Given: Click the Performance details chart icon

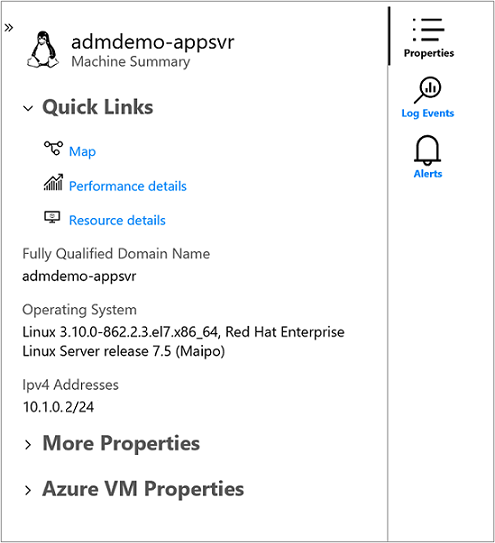Looking at the screenshot, I should (53, 182).
